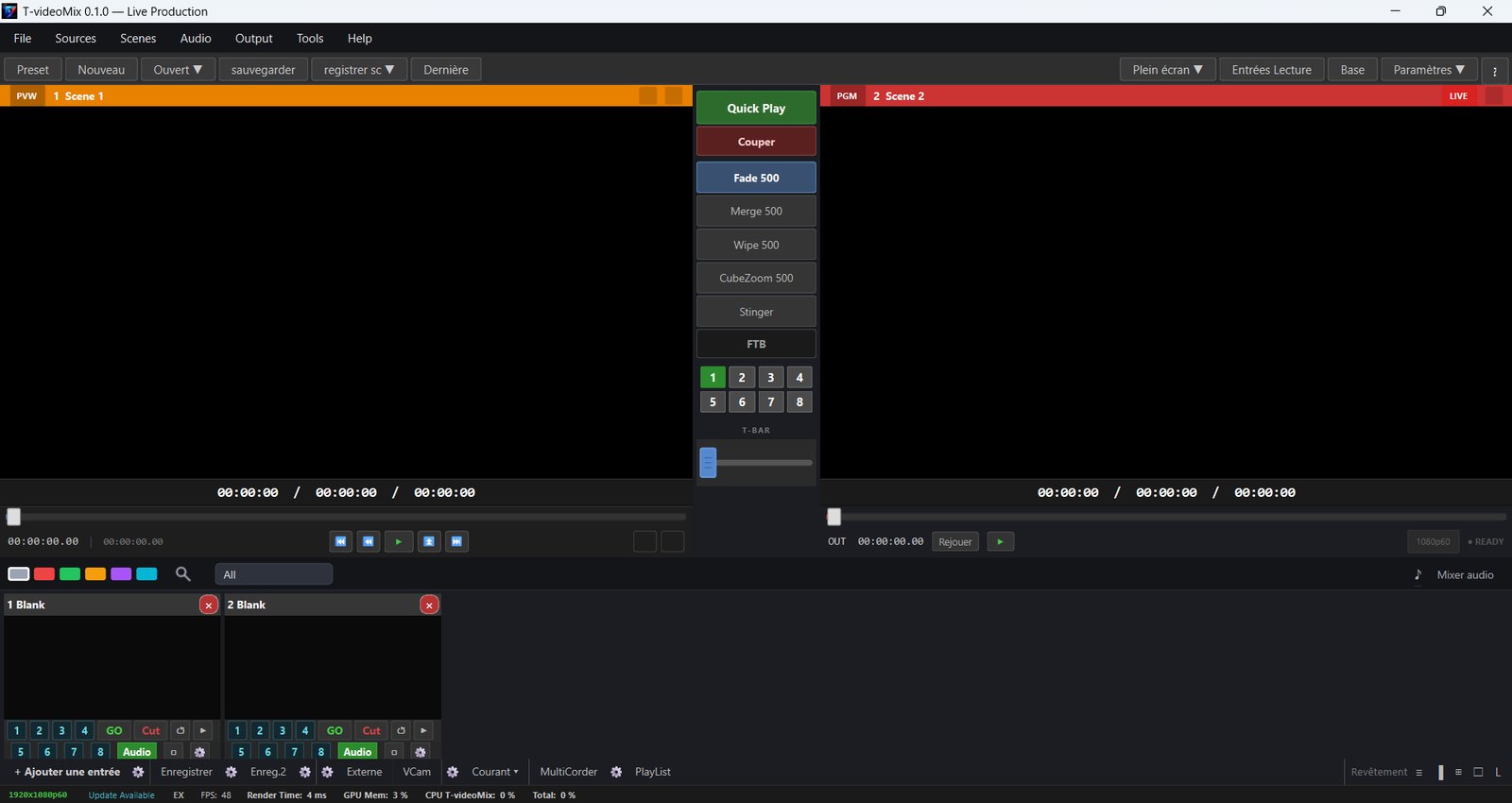
Task: Select number 1 in the transition panel
Action: [x=713, y=377]
